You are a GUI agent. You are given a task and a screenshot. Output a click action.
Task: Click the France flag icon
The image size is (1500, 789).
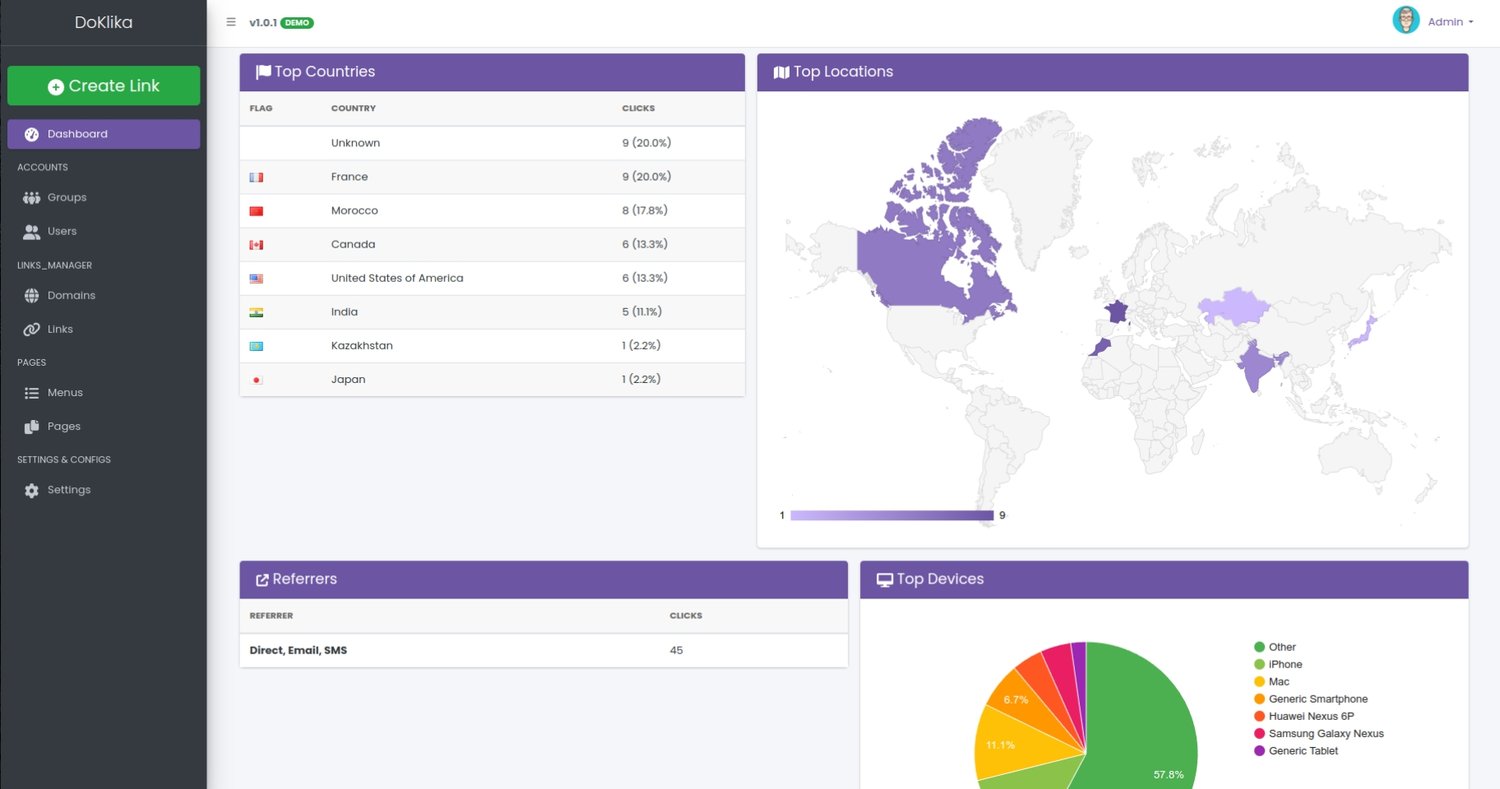256,177
